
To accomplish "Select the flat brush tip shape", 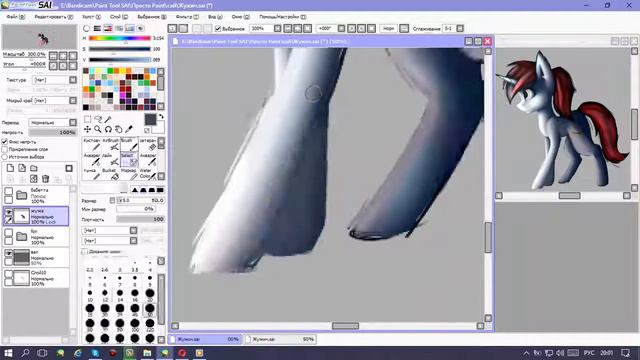I will (160, 190).
